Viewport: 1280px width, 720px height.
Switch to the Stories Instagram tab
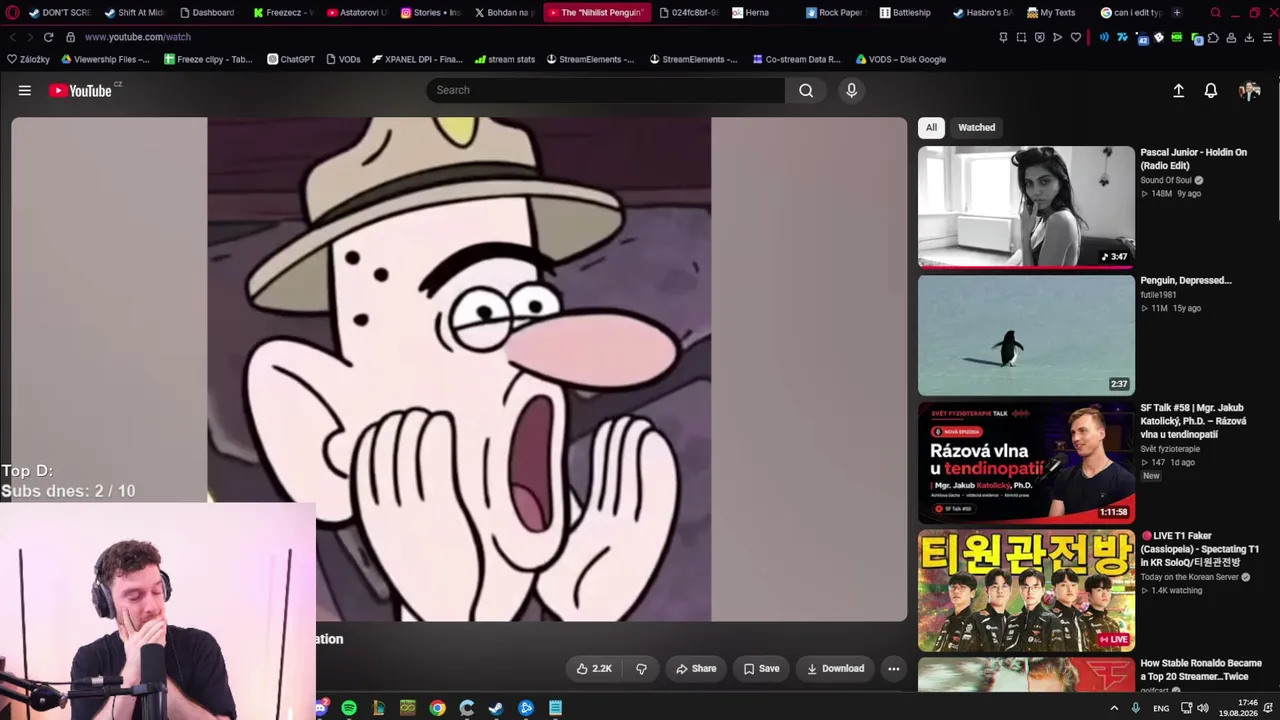pyautogui.click(x=431, y=13)
